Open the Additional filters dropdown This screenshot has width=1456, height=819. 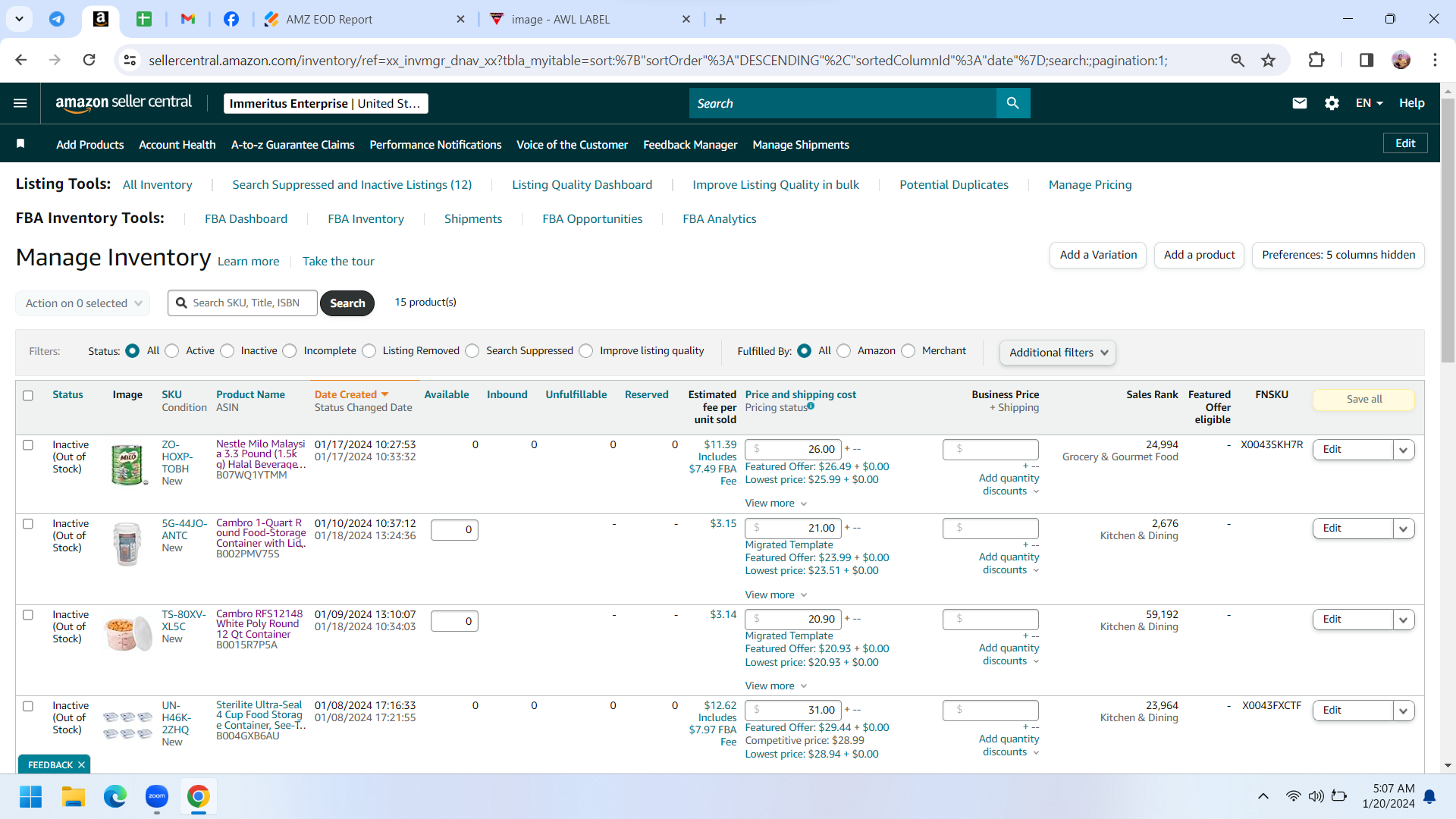[x=1058, y=353]
